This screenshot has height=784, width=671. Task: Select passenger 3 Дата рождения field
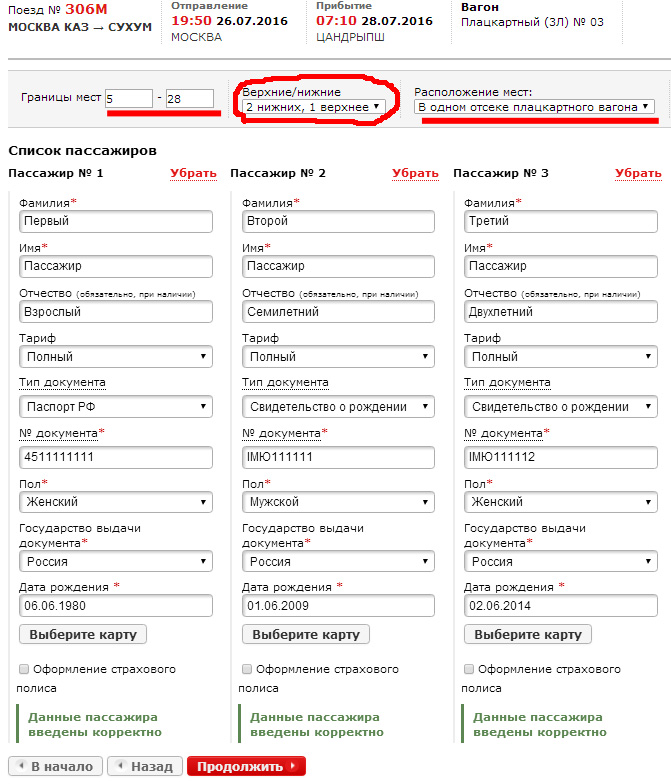click(561, 606)
